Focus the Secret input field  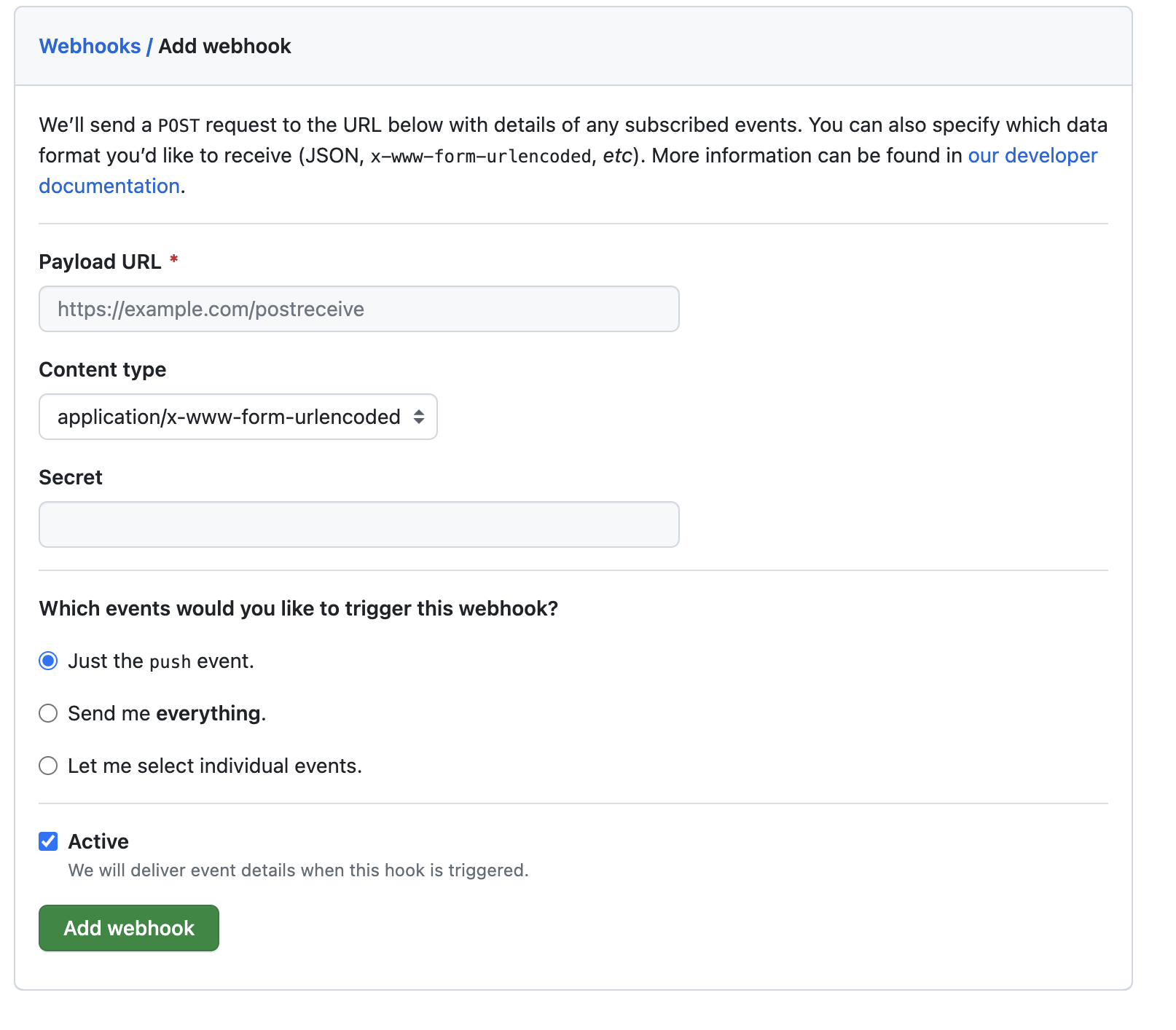[358, 524]
